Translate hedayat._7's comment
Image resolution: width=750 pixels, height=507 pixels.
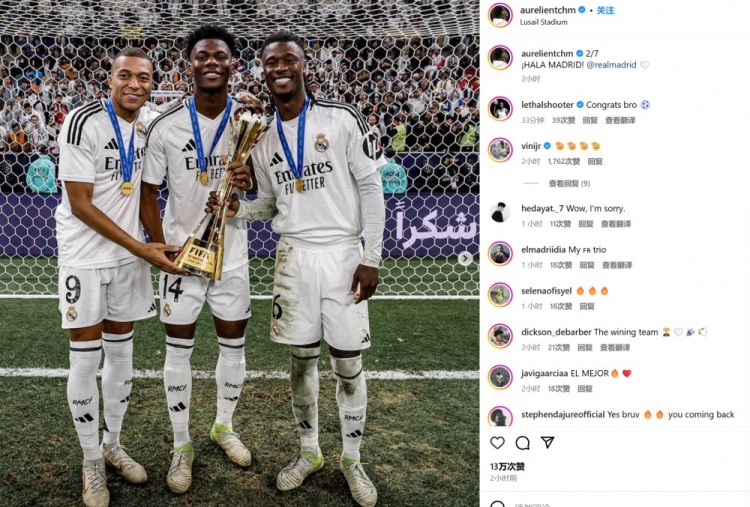click(x=616, y=224)
